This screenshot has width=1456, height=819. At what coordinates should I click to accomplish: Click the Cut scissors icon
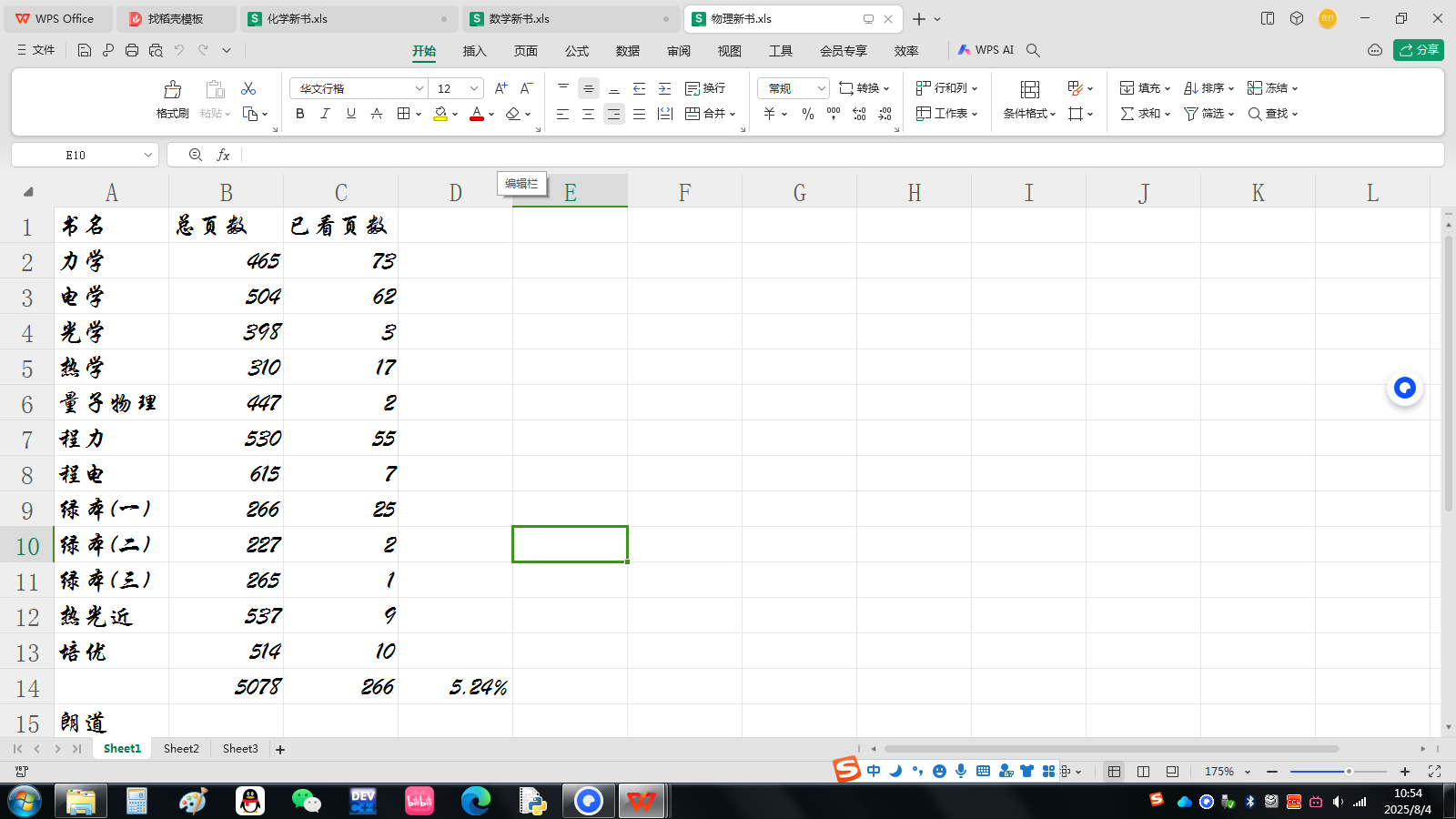coord(248,88)
